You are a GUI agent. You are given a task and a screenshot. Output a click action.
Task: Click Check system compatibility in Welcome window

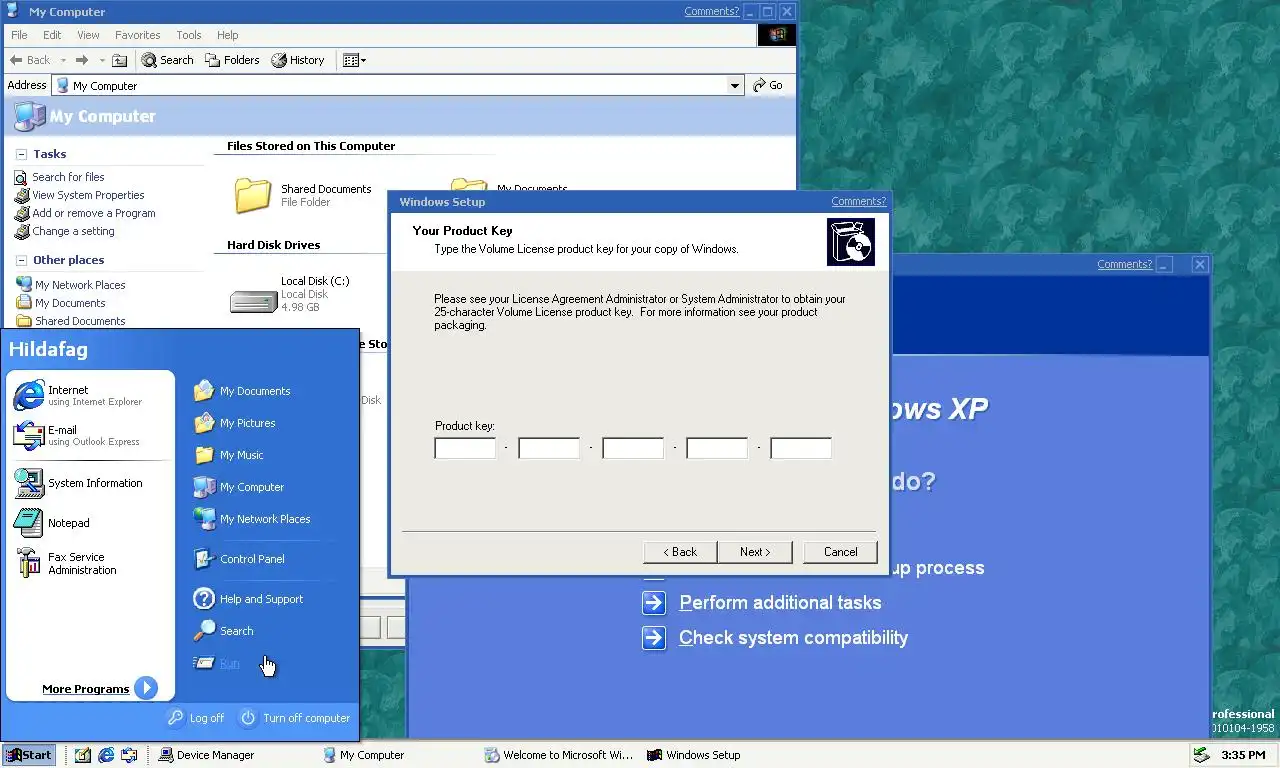pyautogui.click(x=793, y=638)
